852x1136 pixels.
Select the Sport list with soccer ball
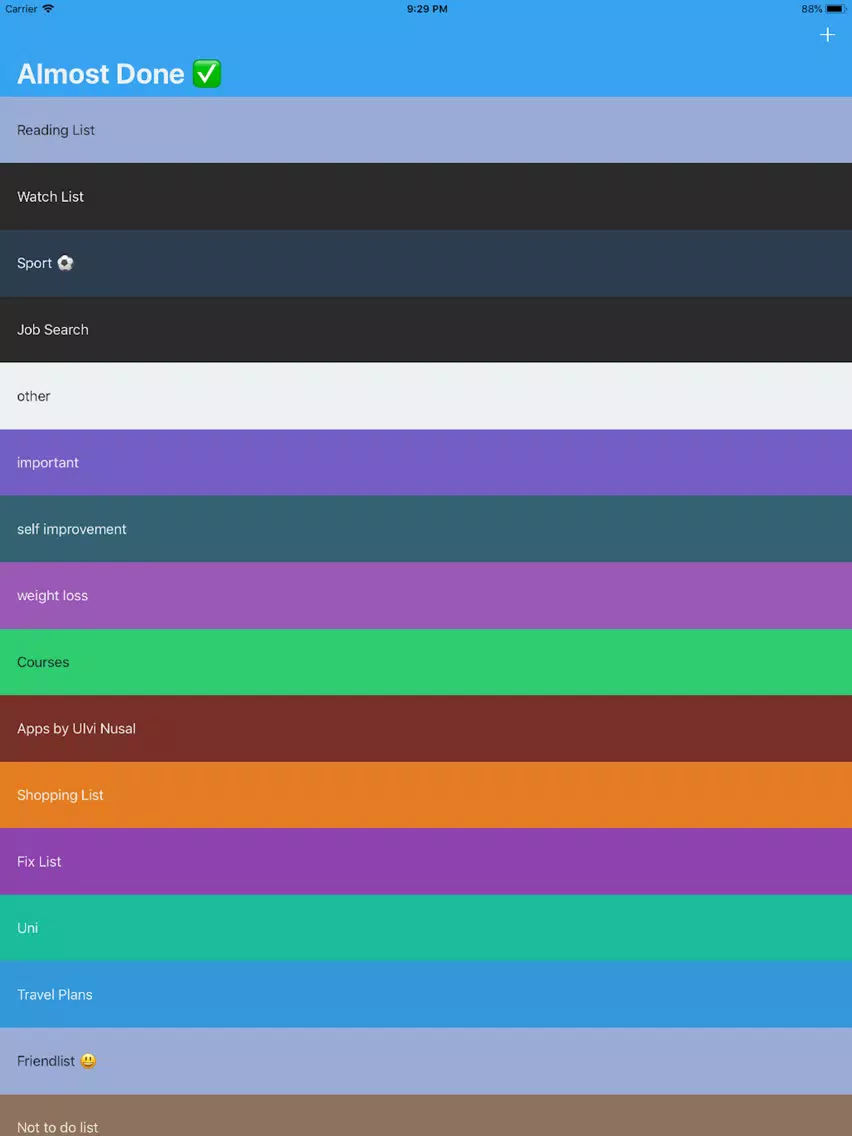coord(426,263)
